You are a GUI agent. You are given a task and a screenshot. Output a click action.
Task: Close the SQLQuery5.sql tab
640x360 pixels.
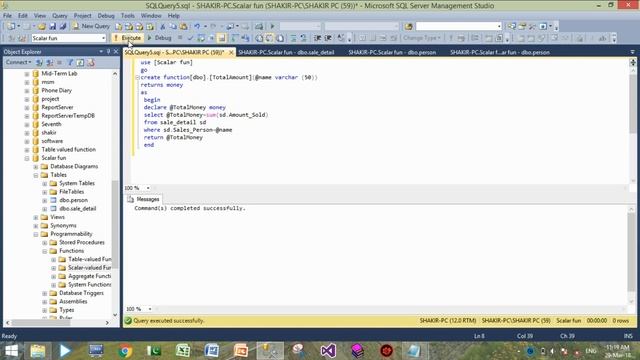tap(231, 53)
